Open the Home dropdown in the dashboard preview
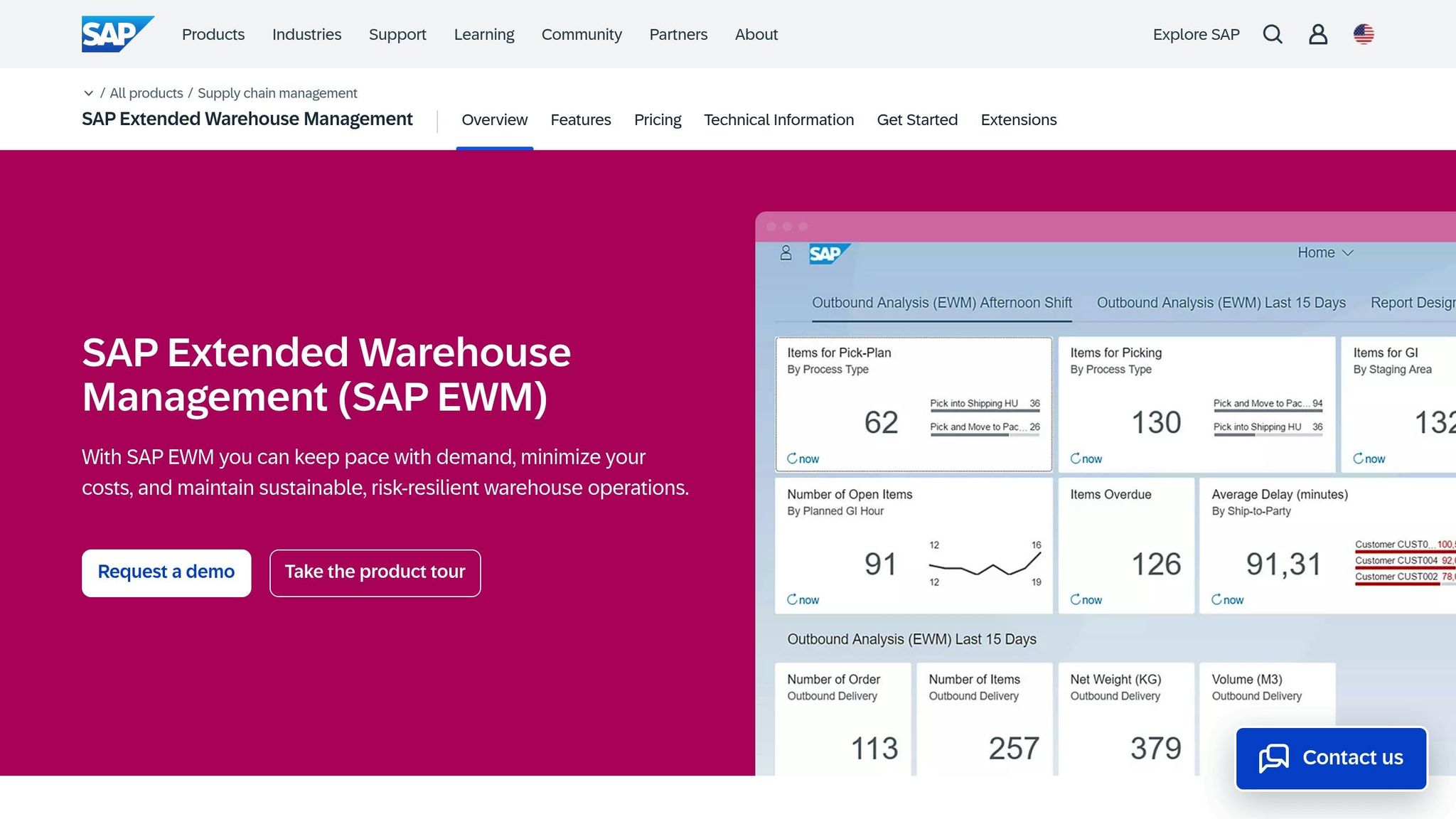The width and height of the screenshot is (1456, 819). [x=1325, y=252]
